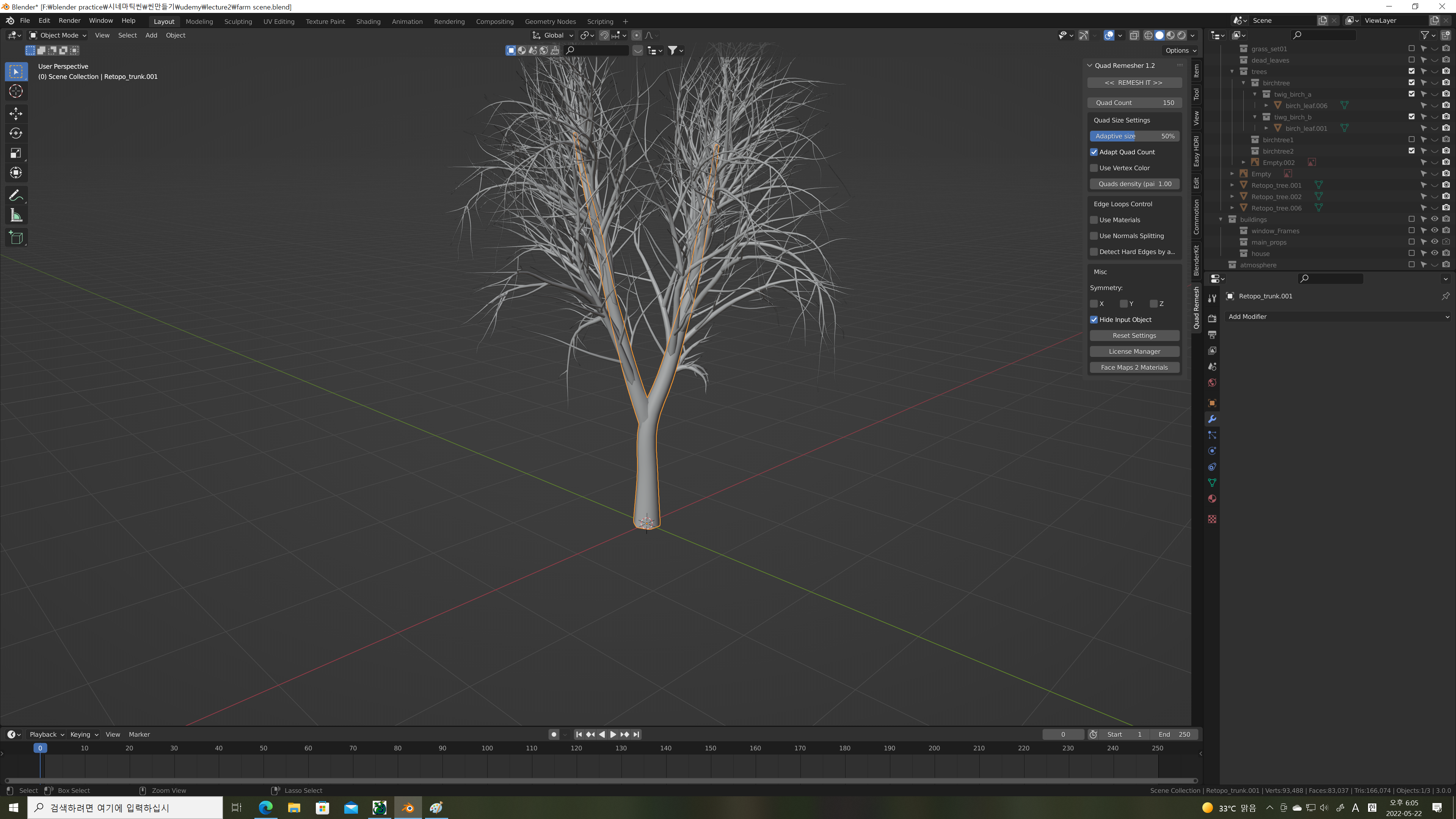Expand the Add Modifier dropdown
1456x819 pixels.
(x=1338, y=317)
